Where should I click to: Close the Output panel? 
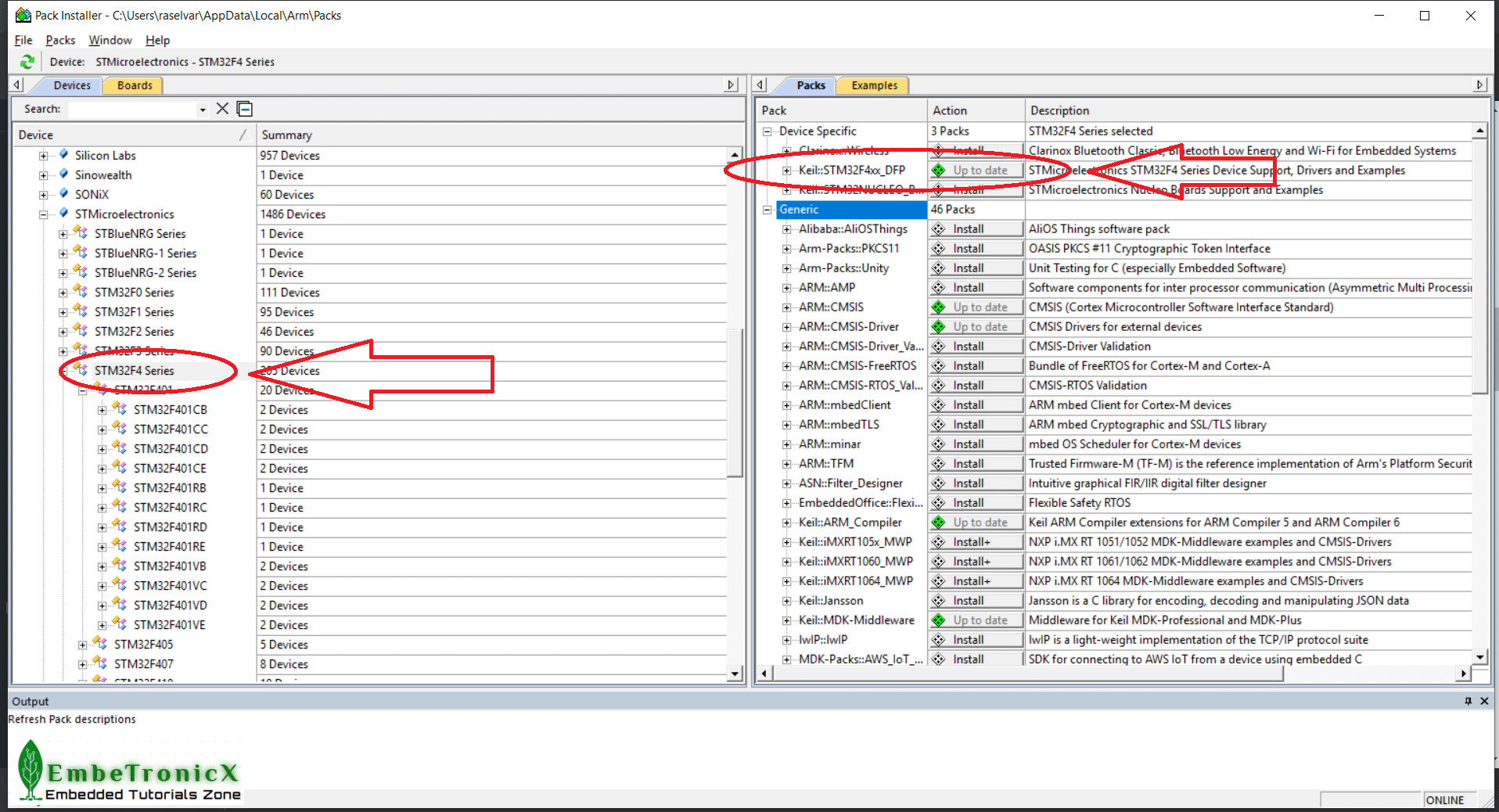tap(1484, 701)
